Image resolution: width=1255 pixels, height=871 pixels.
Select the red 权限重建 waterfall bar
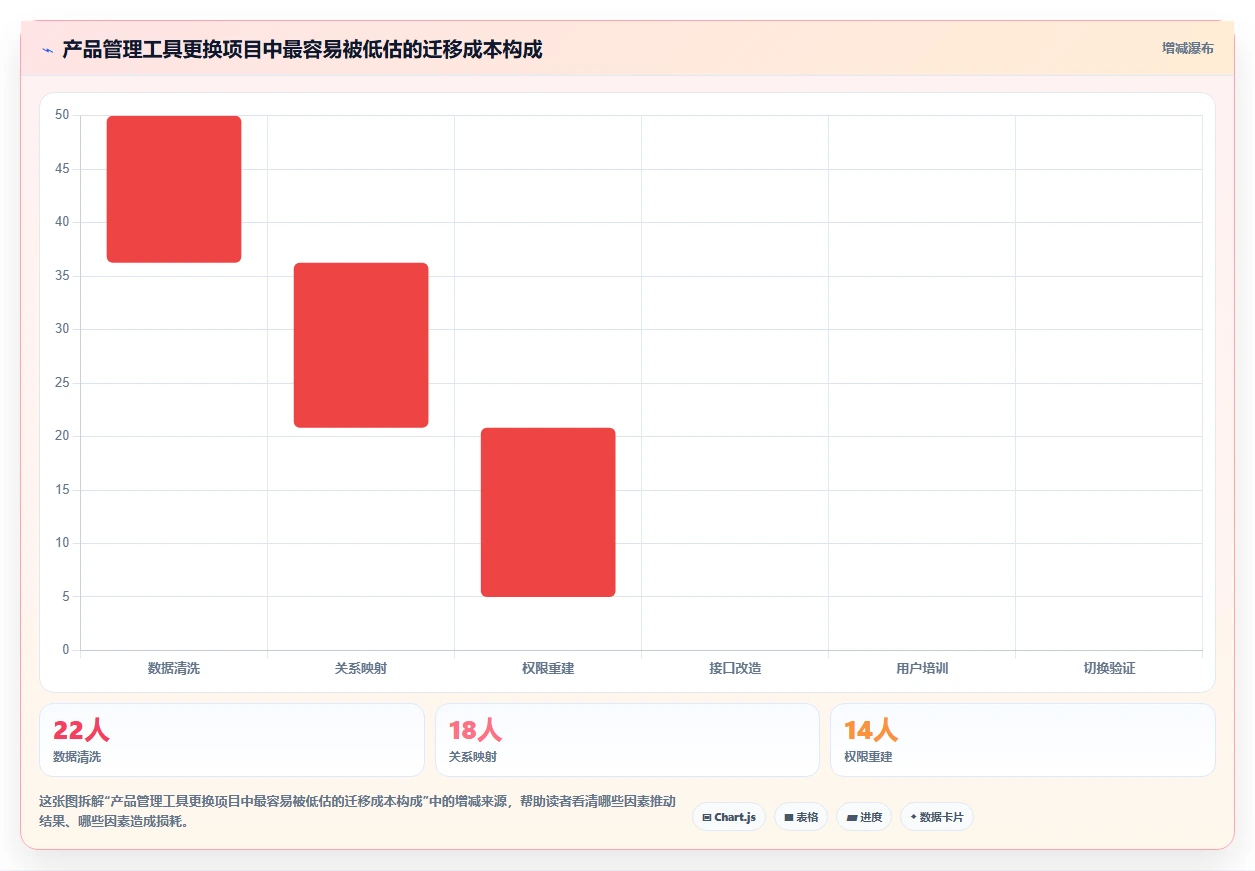(x=548, y=512)
